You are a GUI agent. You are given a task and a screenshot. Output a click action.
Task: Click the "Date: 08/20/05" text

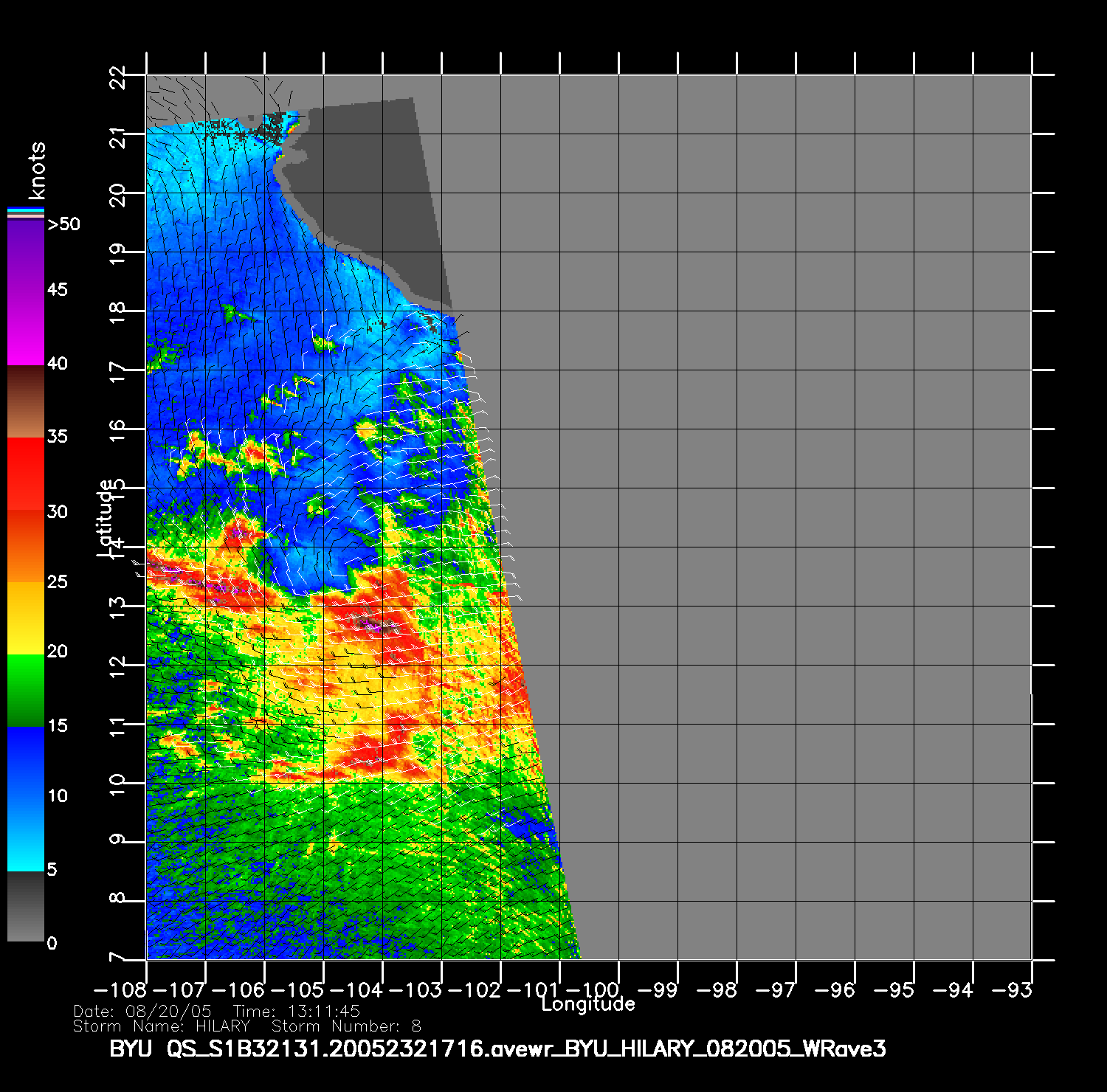click(x=142, y=1011)
